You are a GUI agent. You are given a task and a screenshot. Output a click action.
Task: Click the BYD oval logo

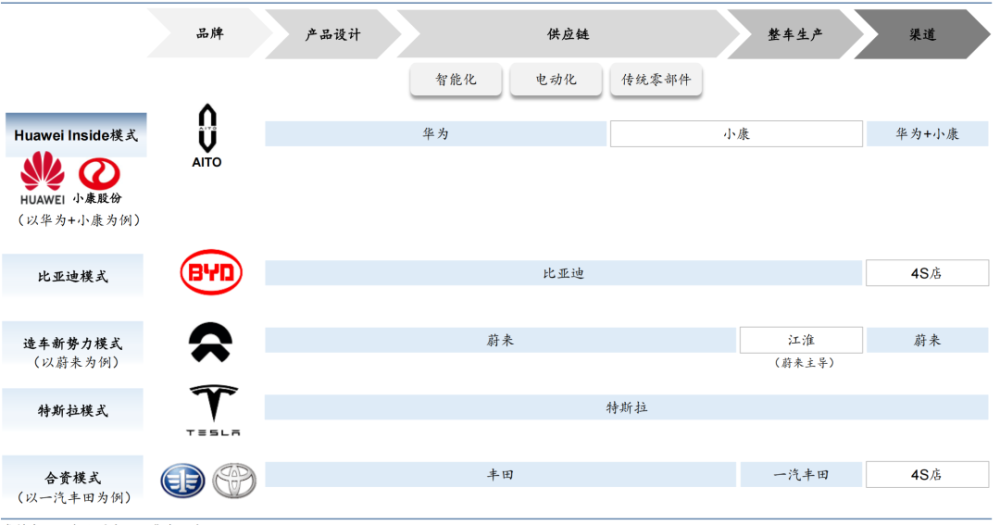tap(211, 273)
